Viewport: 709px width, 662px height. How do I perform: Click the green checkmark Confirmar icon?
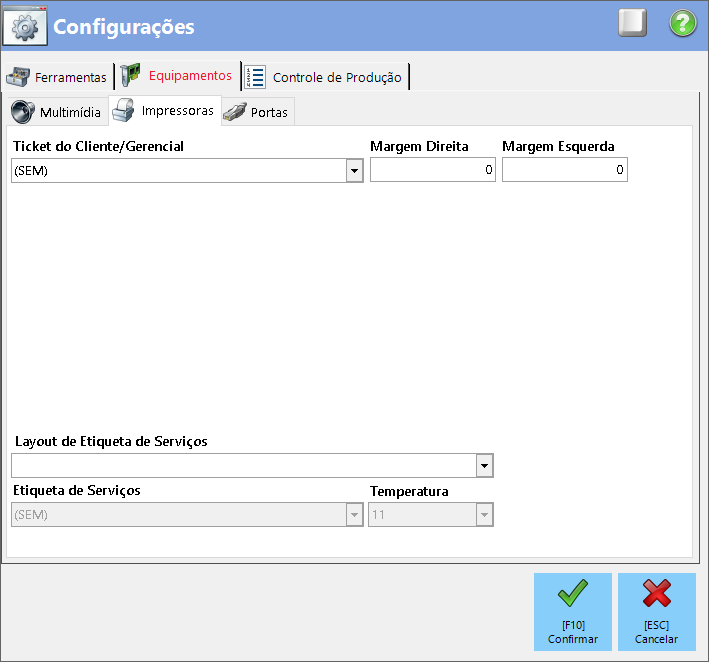[x=572, y=594]
